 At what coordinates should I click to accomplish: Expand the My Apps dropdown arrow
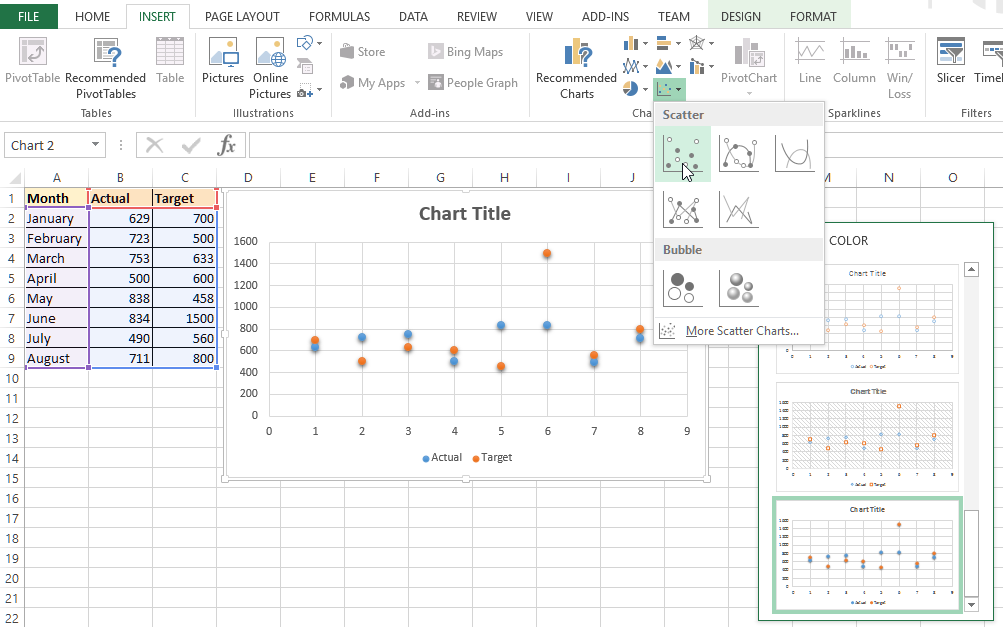[x=418, y=83]
